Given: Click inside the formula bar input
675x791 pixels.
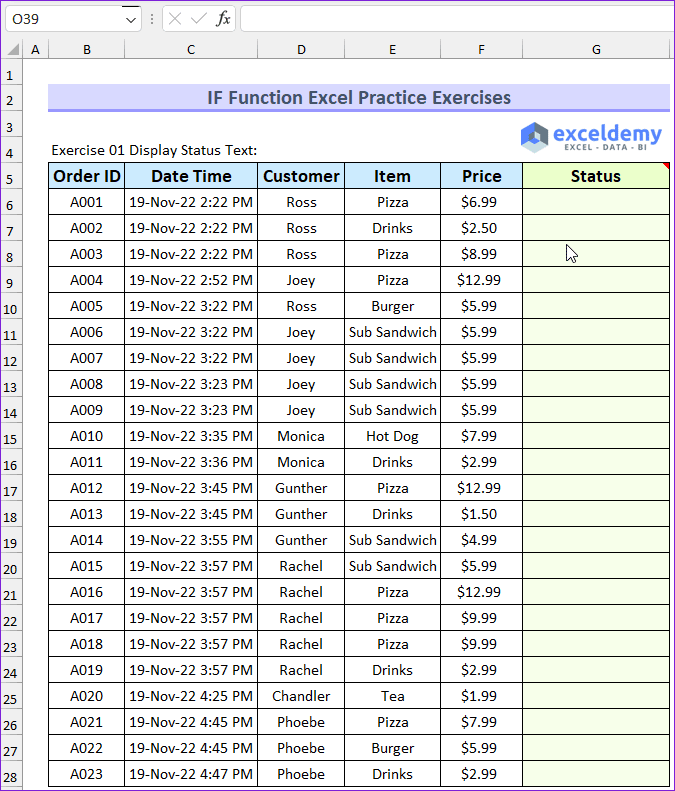Looking at the screenshot, I should tap(455, 18).
